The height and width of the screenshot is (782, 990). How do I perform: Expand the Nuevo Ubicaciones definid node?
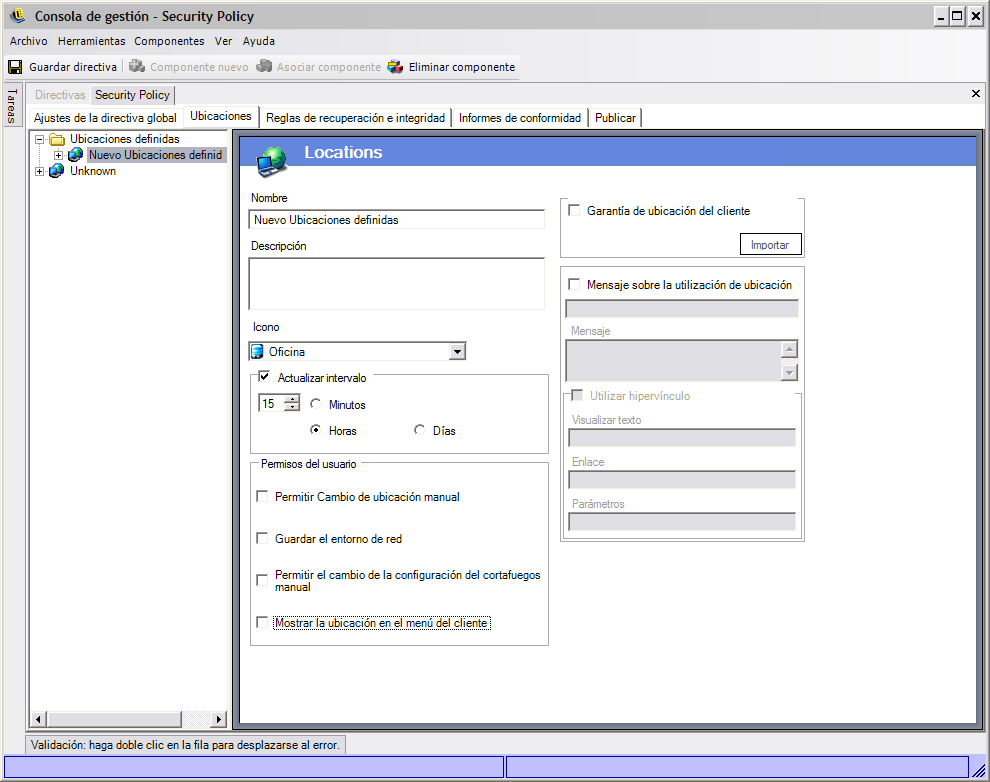coord(58,155)
